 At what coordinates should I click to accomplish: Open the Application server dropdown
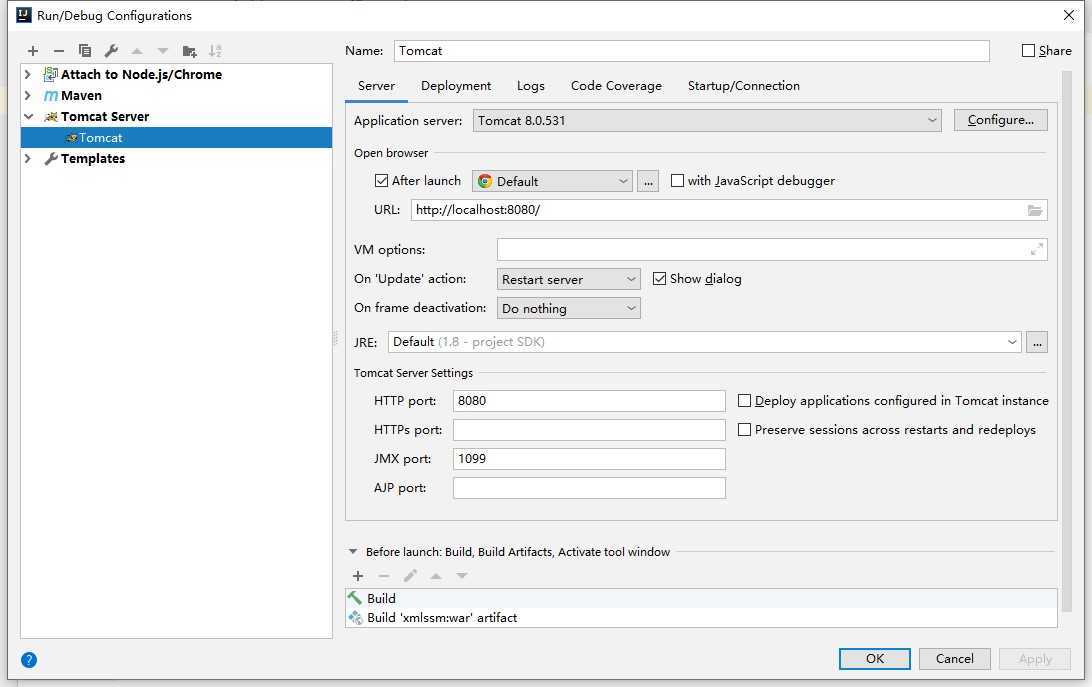coord(707,121)
